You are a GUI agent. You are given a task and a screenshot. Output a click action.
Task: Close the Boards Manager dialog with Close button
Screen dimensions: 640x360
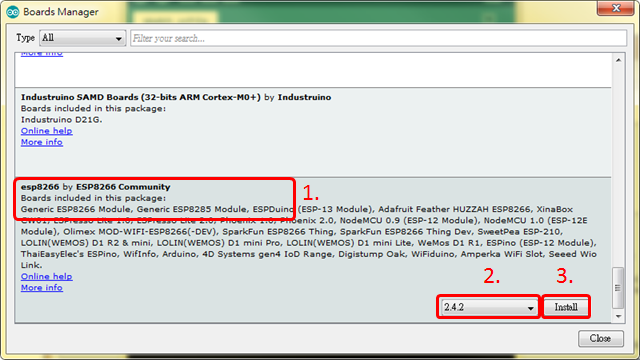point(600,338)
